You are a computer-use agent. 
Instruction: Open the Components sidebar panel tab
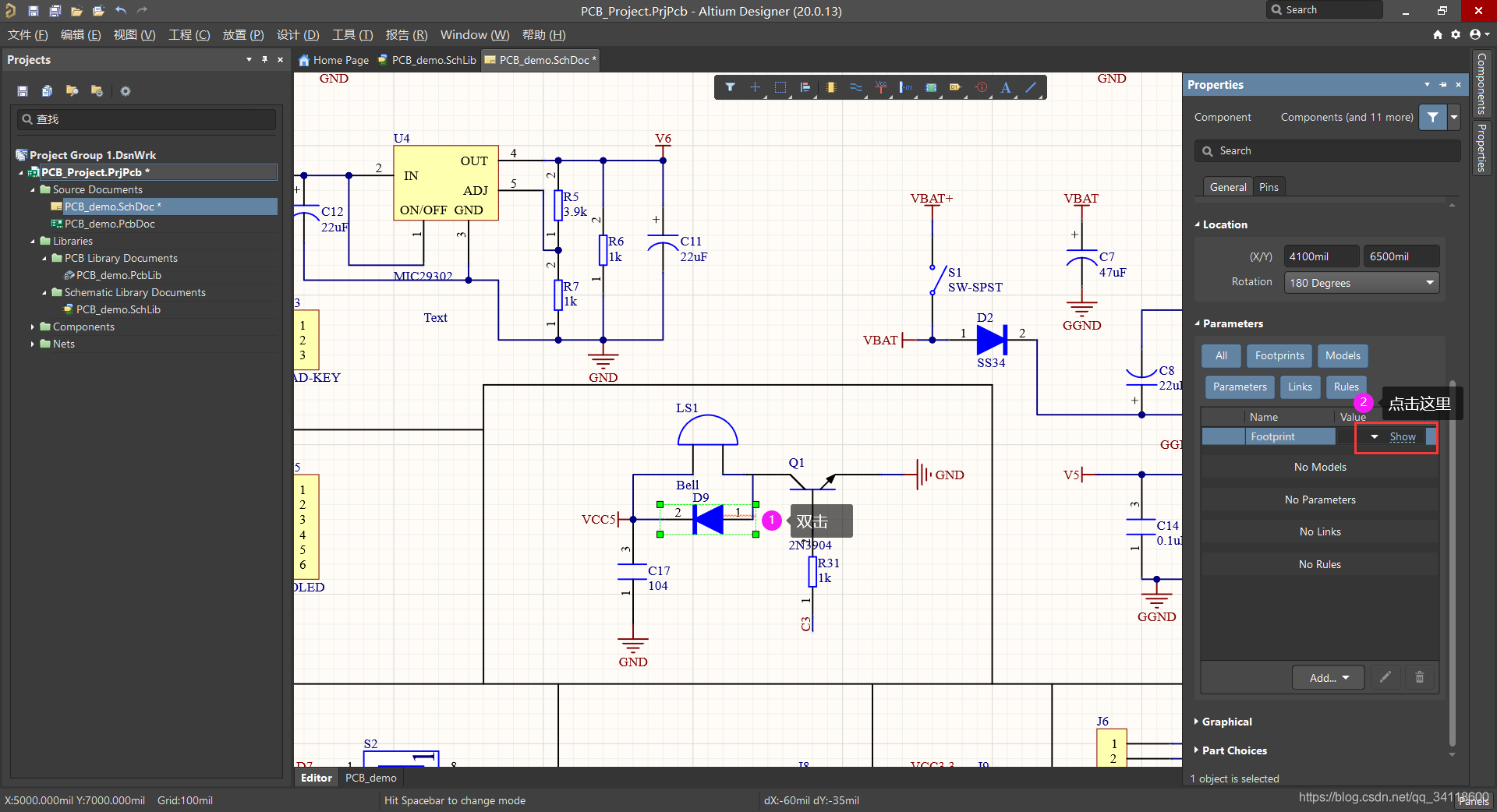[x=1481, y=83]
